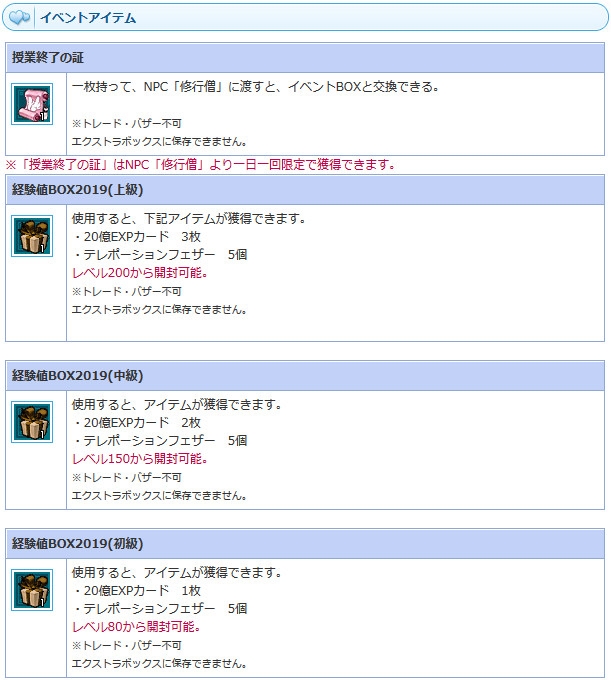The width and height of the screenshot is (611, 680).
Task: Click the blue hearts icon beside イベントアイテム
Action: 20,17
